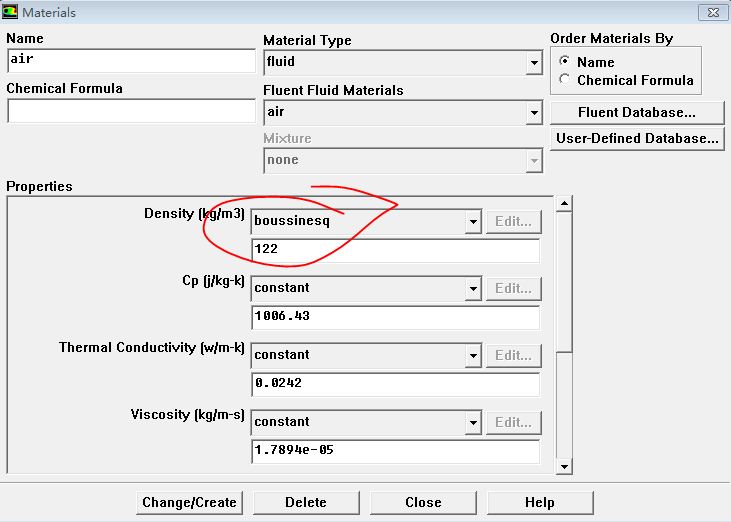Click the Delete button
The height and width of the screenshot is (522, 731).
pos(306,502)
